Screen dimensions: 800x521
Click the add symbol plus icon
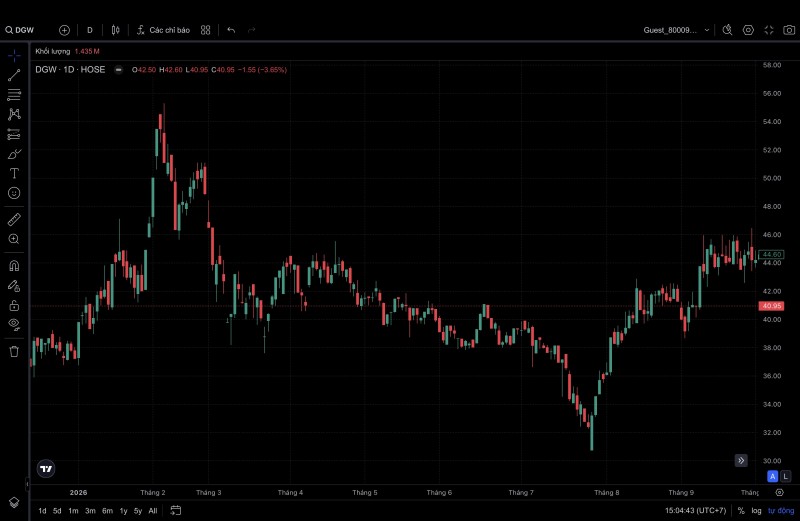point(64,30)
